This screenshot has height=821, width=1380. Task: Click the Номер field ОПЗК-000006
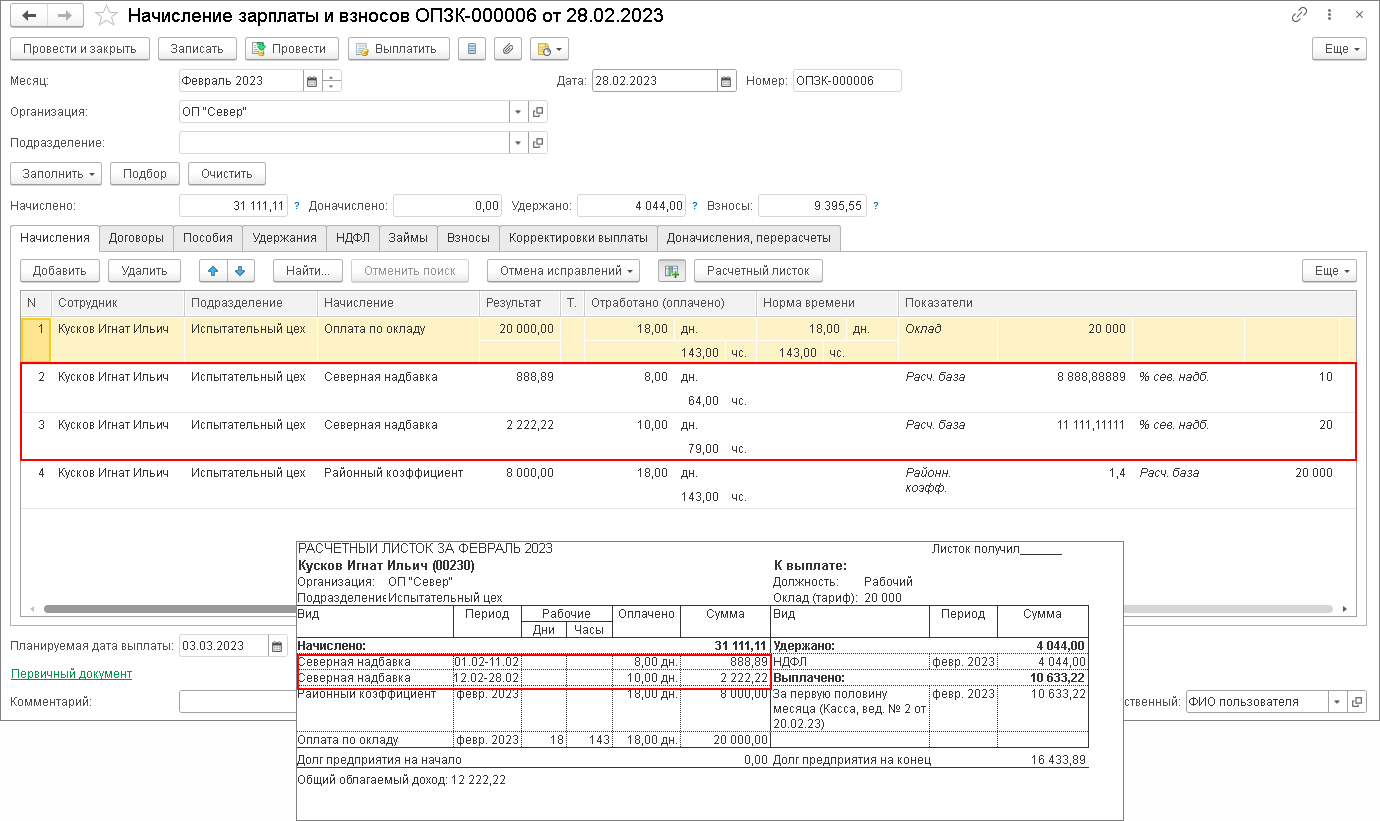pos(847,81)
